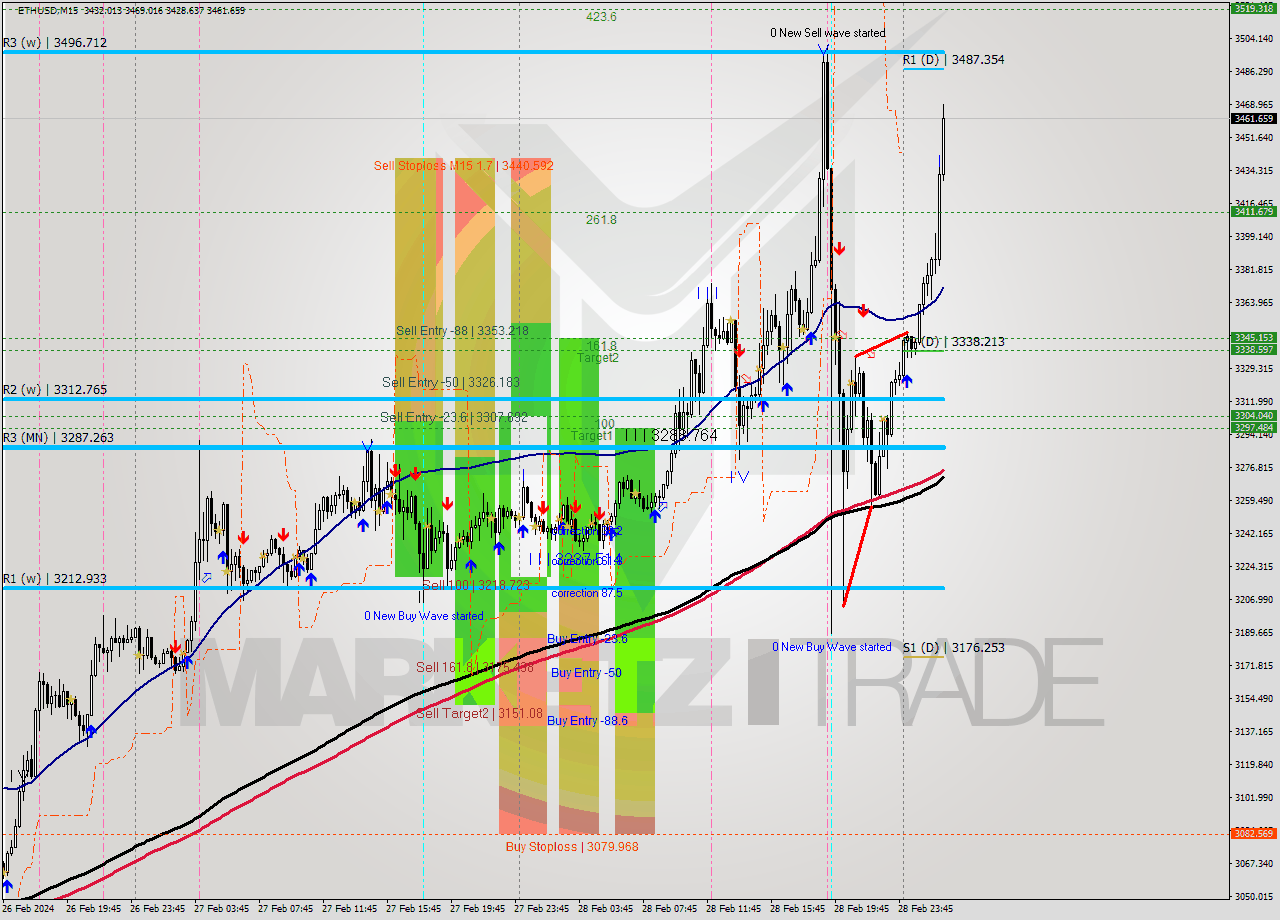This screenshot has width=1280, height=920.
Task: Click 28 Feb 15:45 on time axis
Action: (798, 909)
